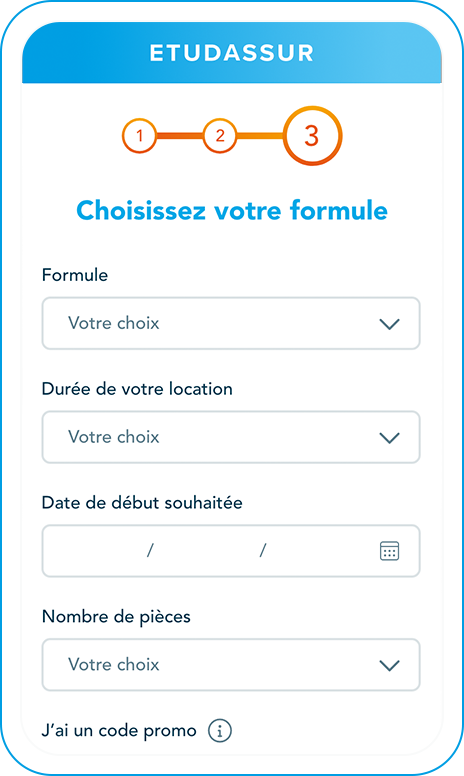This screenshot has height=776, width=464.
Task: Focus the month field between the slashes
Action: point(206,550)
